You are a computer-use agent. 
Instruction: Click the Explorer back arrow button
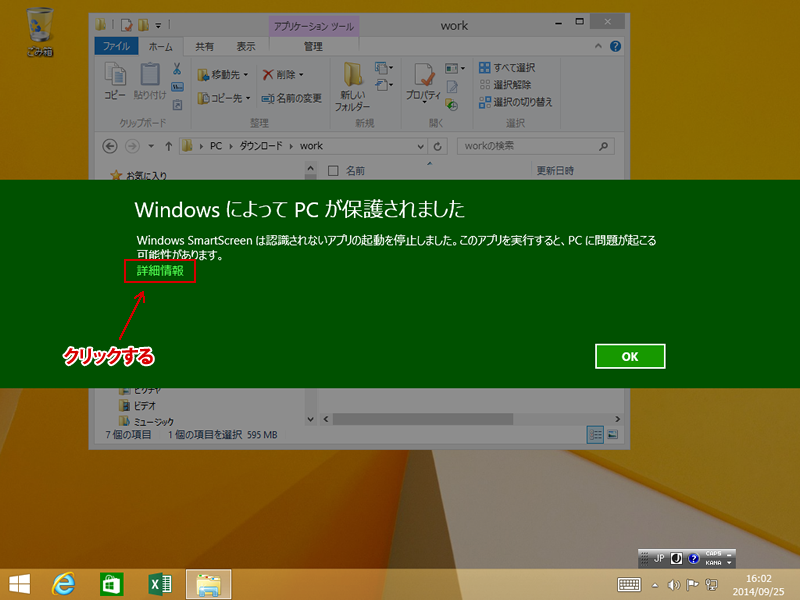(110, 146)
